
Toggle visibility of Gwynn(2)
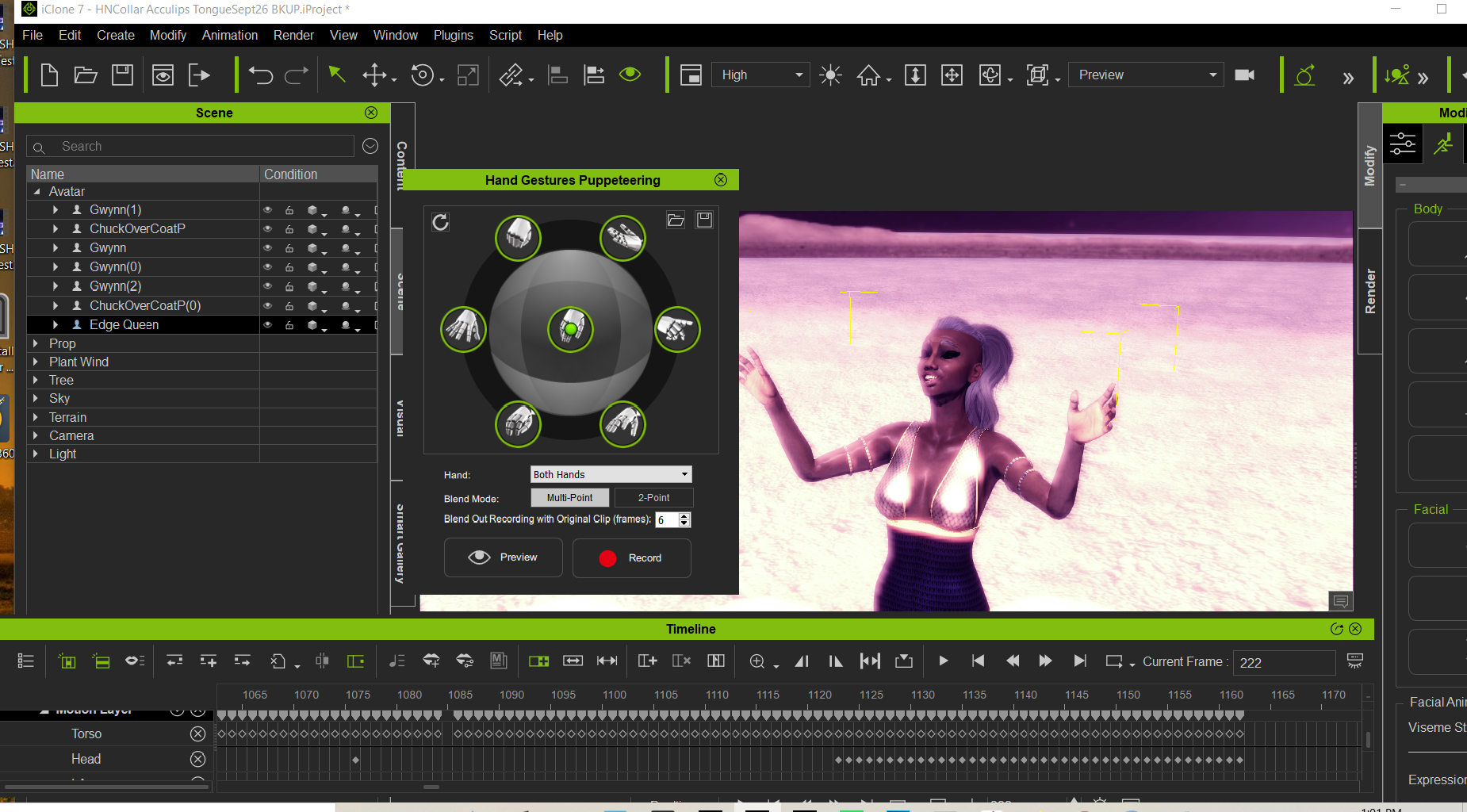click(x=268, y=286)
